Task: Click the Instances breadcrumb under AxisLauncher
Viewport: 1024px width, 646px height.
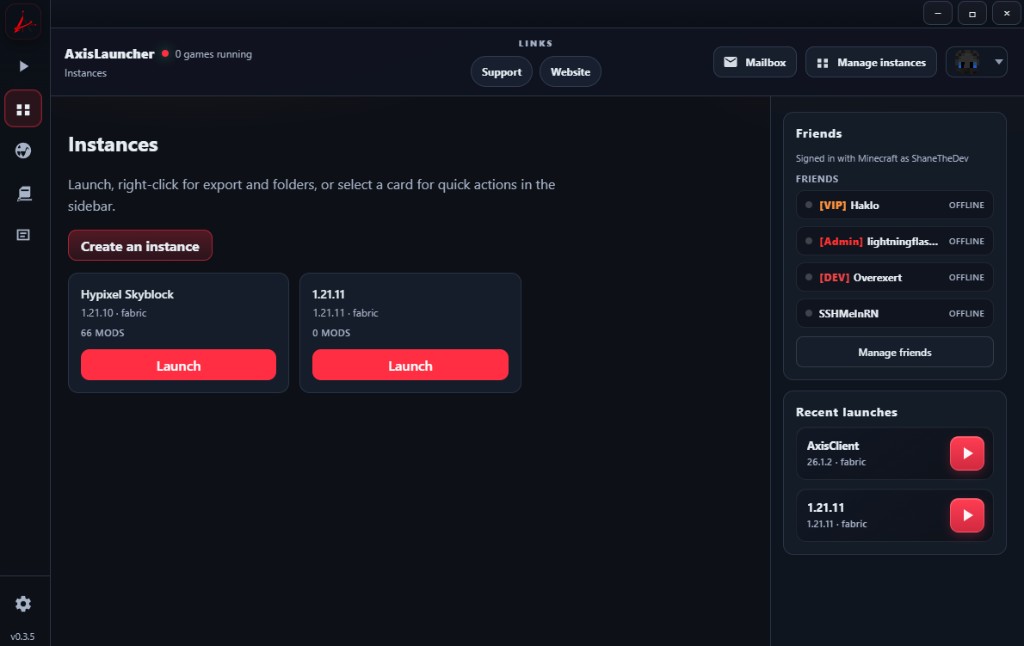Action: tap(86, 73)
